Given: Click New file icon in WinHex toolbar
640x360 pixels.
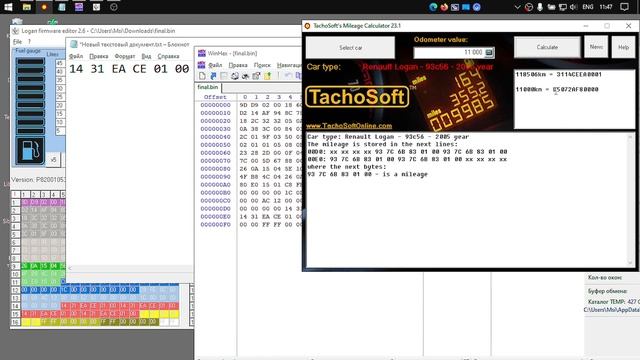Looking at the screenshot, I should pos(202,76).
